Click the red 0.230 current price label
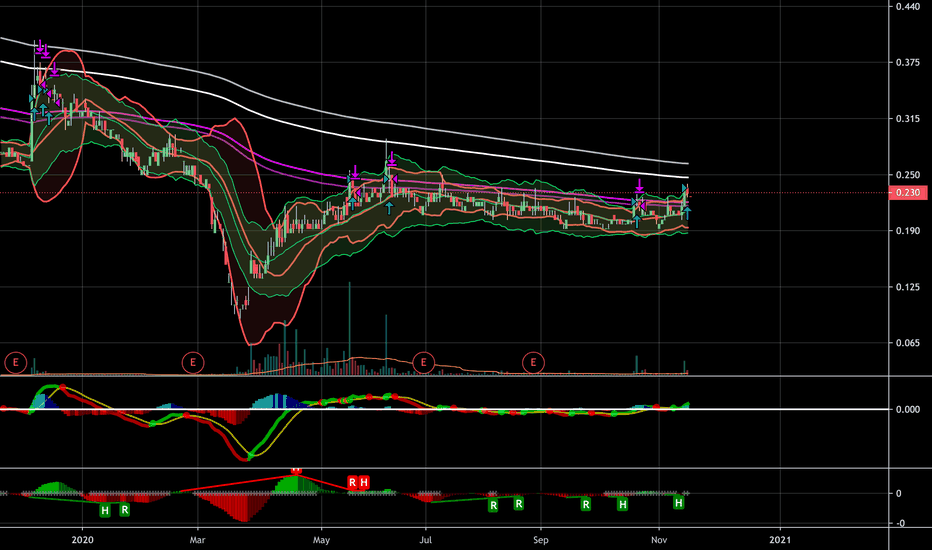 pyautogui.click(x=908, y=193)
